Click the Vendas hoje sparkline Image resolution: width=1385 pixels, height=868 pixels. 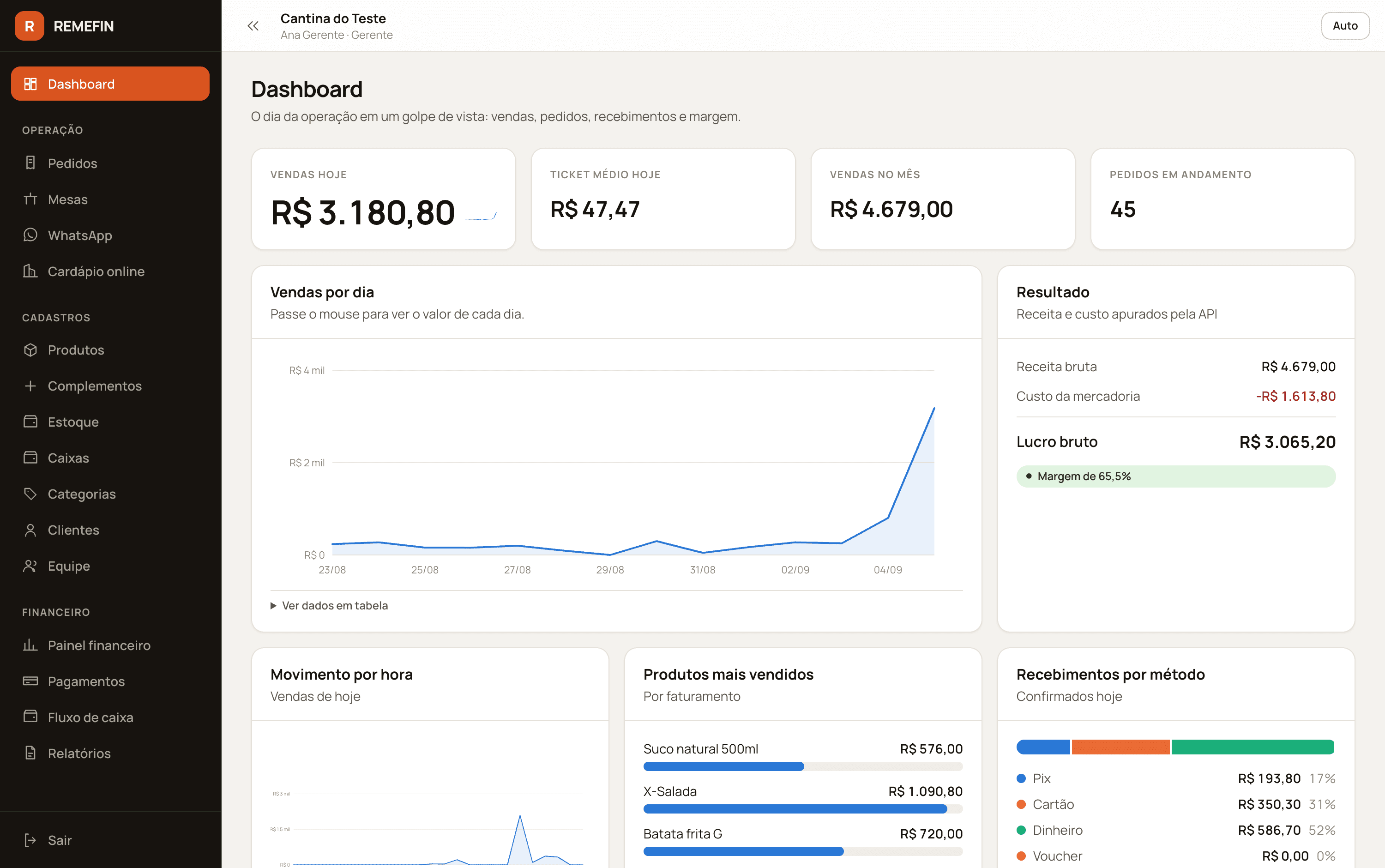pos(481,216)
